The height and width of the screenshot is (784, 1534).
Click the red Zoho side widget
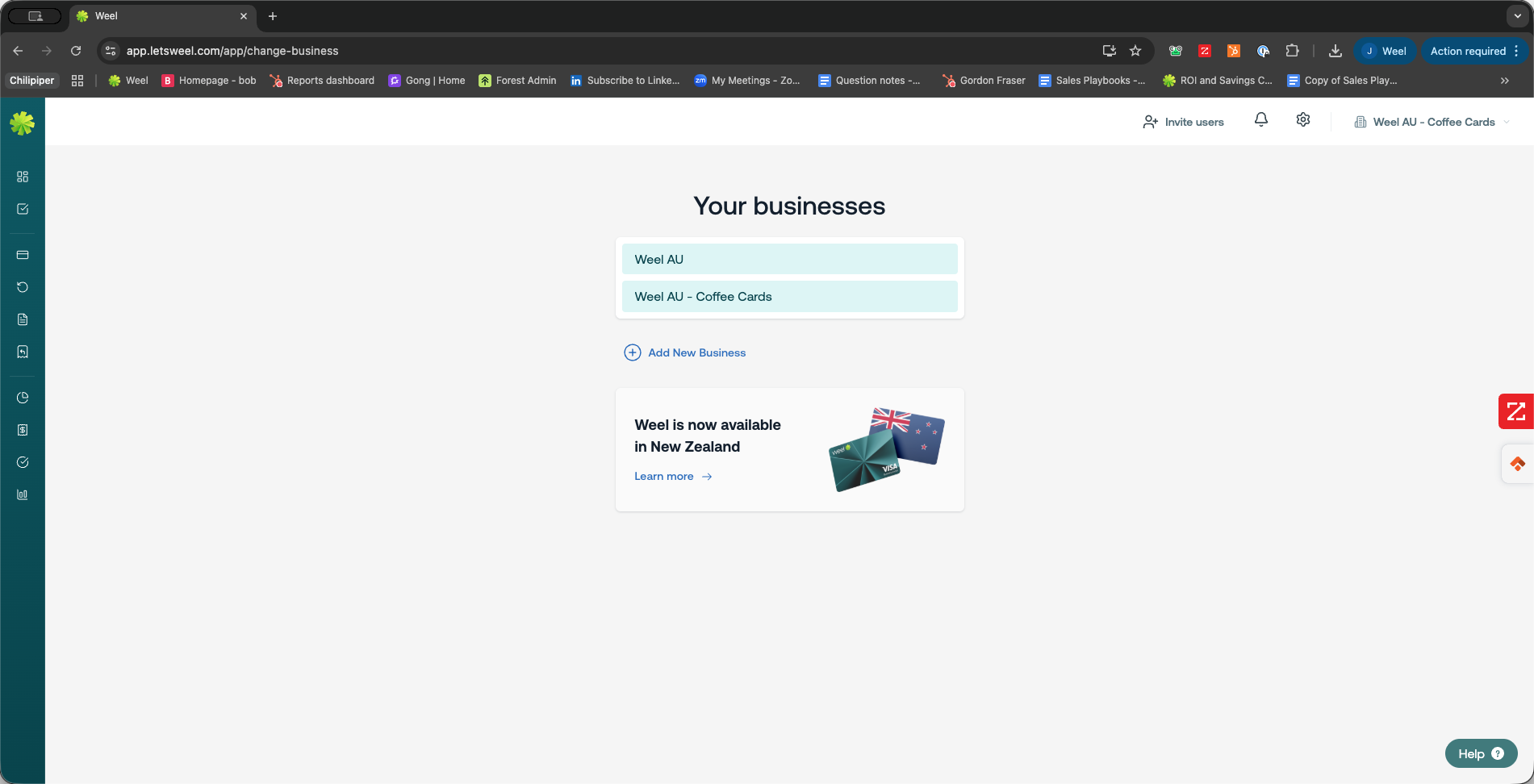[x=1516, y=411]
